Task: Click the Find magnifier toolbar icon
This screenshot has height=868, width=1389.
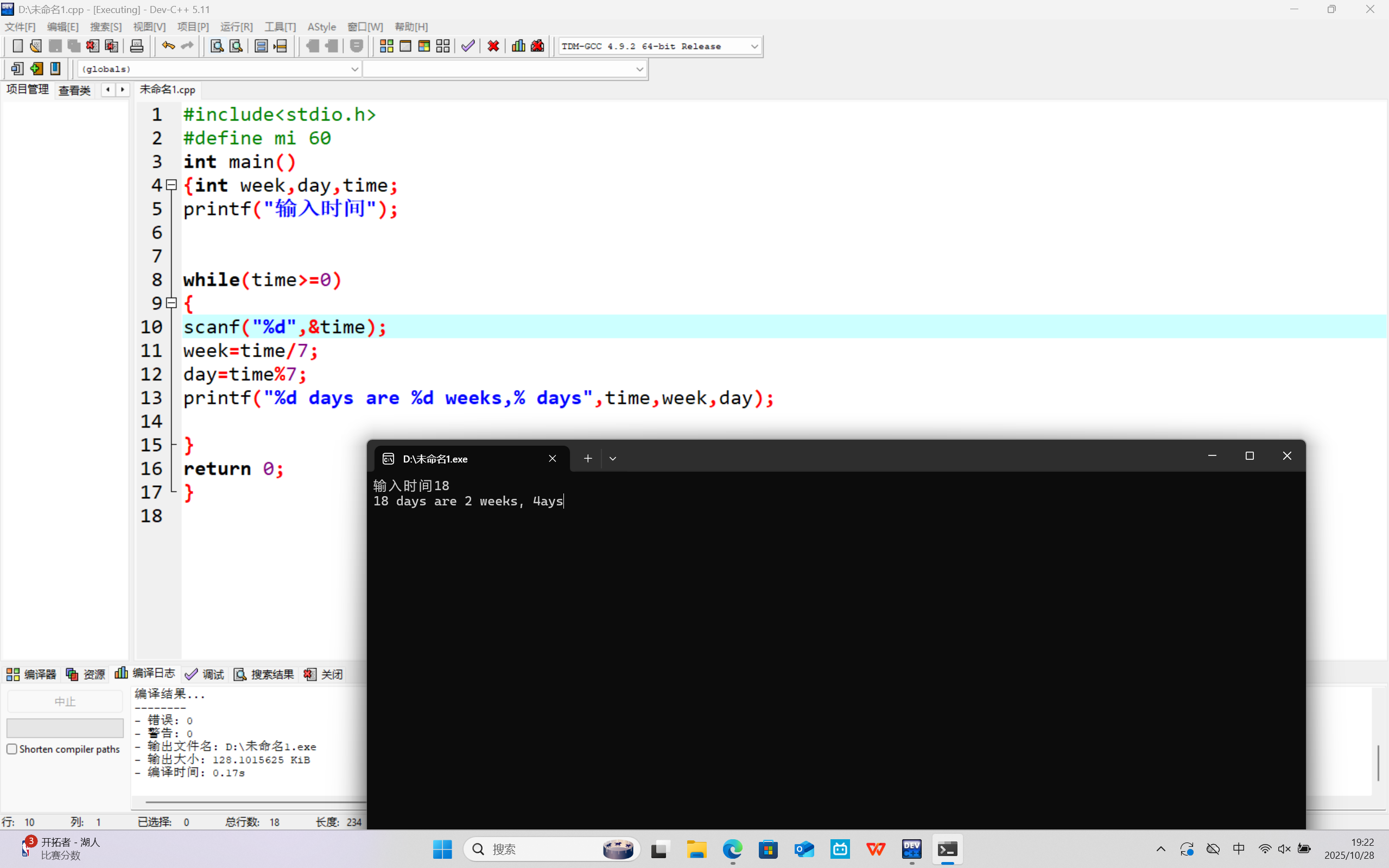Action: tap(217, 46)
